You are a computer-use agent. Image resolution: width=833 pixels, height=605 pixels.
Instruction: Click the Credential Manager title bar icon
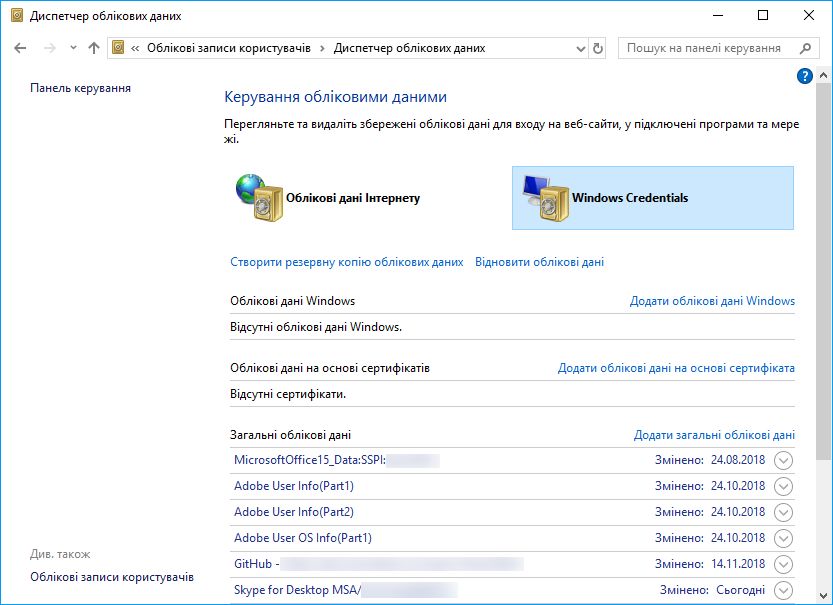[16, 16]
